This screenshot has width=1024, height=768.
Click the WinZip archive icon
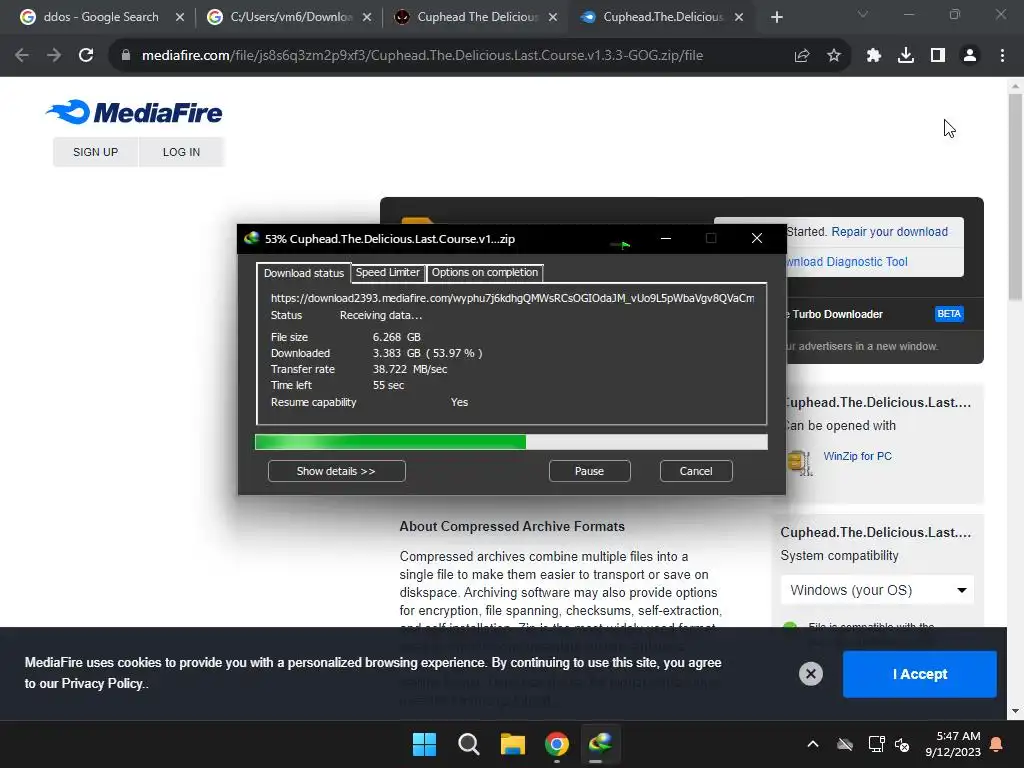click(x=799, y=462)
